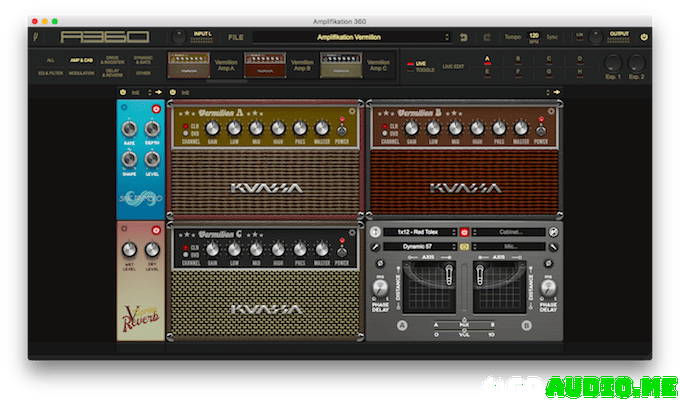This screenshot has height=400, width=680.
Task: Open the FILE menu
Action: 236,37
